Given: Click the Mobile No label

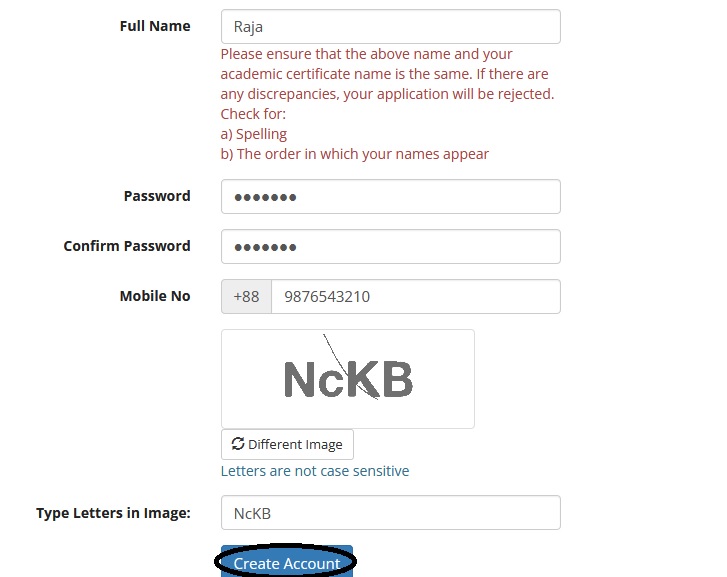Looking at the screenshot, I should (x=155, y=296).
